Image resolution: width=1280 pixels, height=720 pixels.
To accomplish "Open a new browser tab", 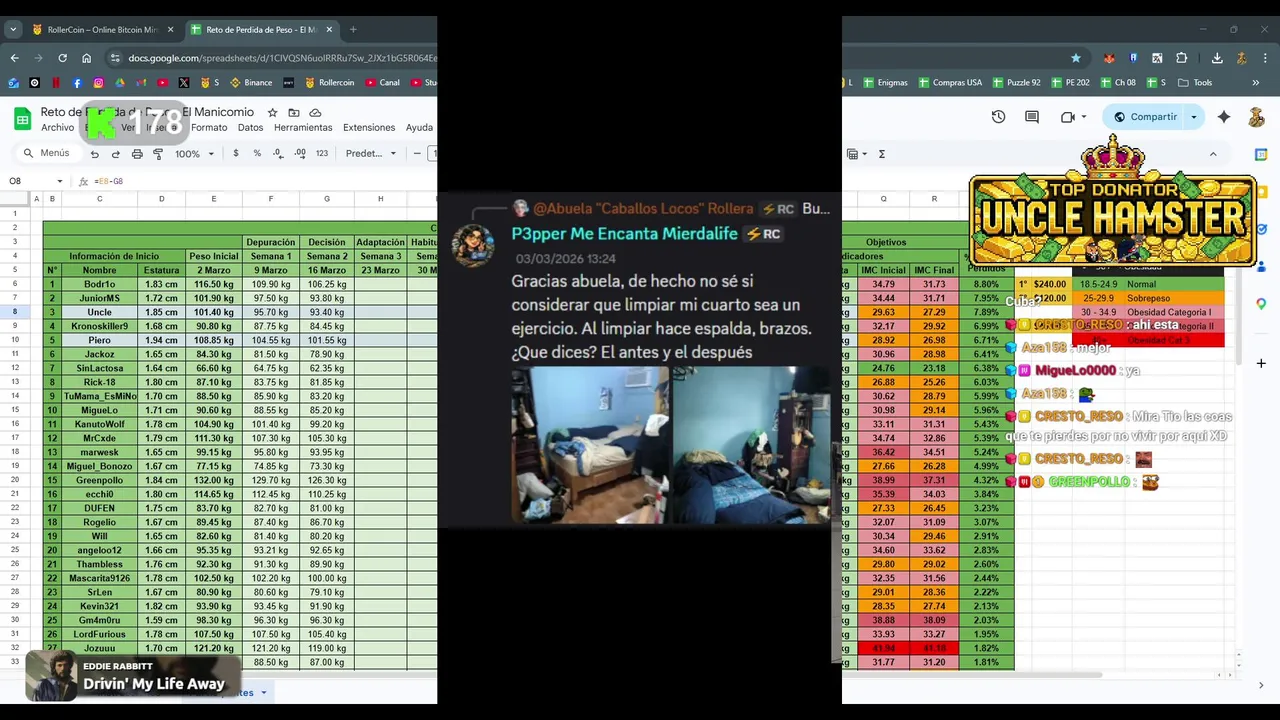I will 353,30.
